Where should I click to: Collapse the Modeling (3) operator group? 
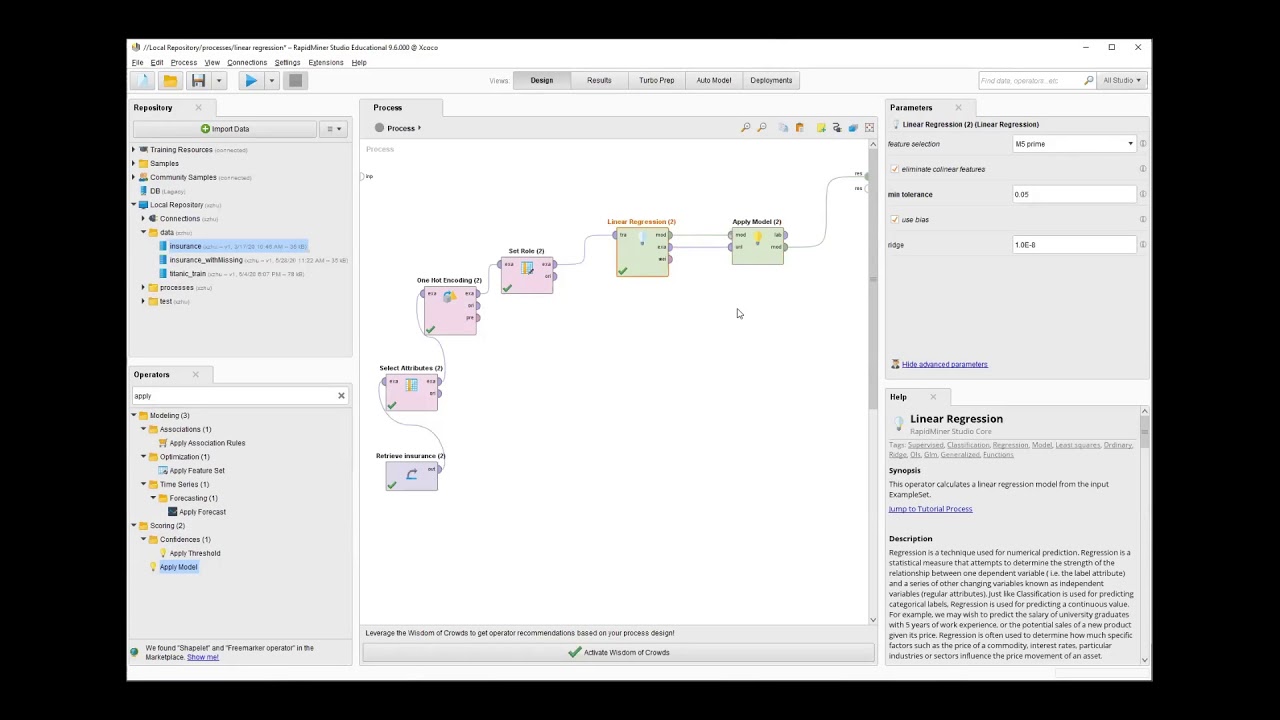pyautogui.click(x=134, y=416)
